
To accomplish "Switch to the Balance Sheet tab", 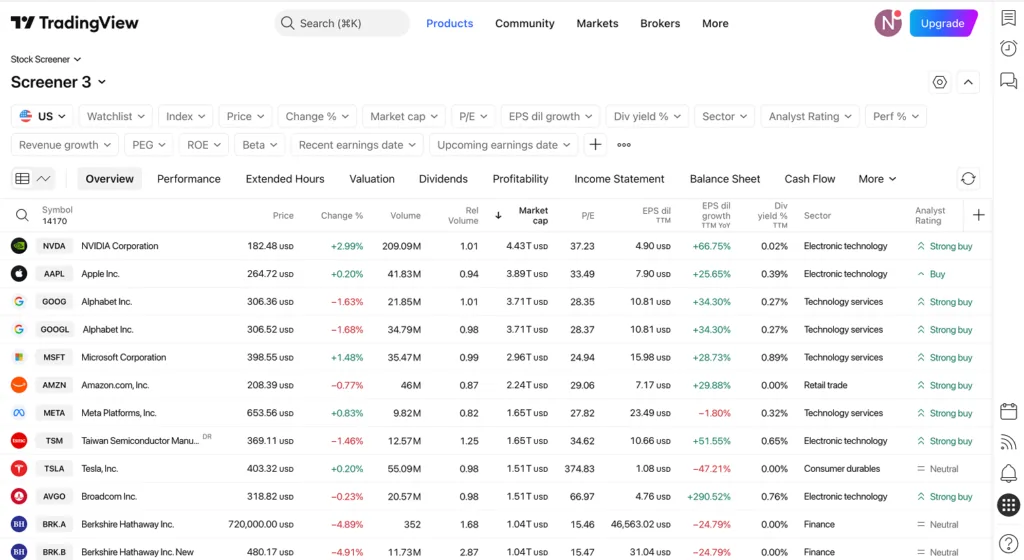I will coord(725,179).
